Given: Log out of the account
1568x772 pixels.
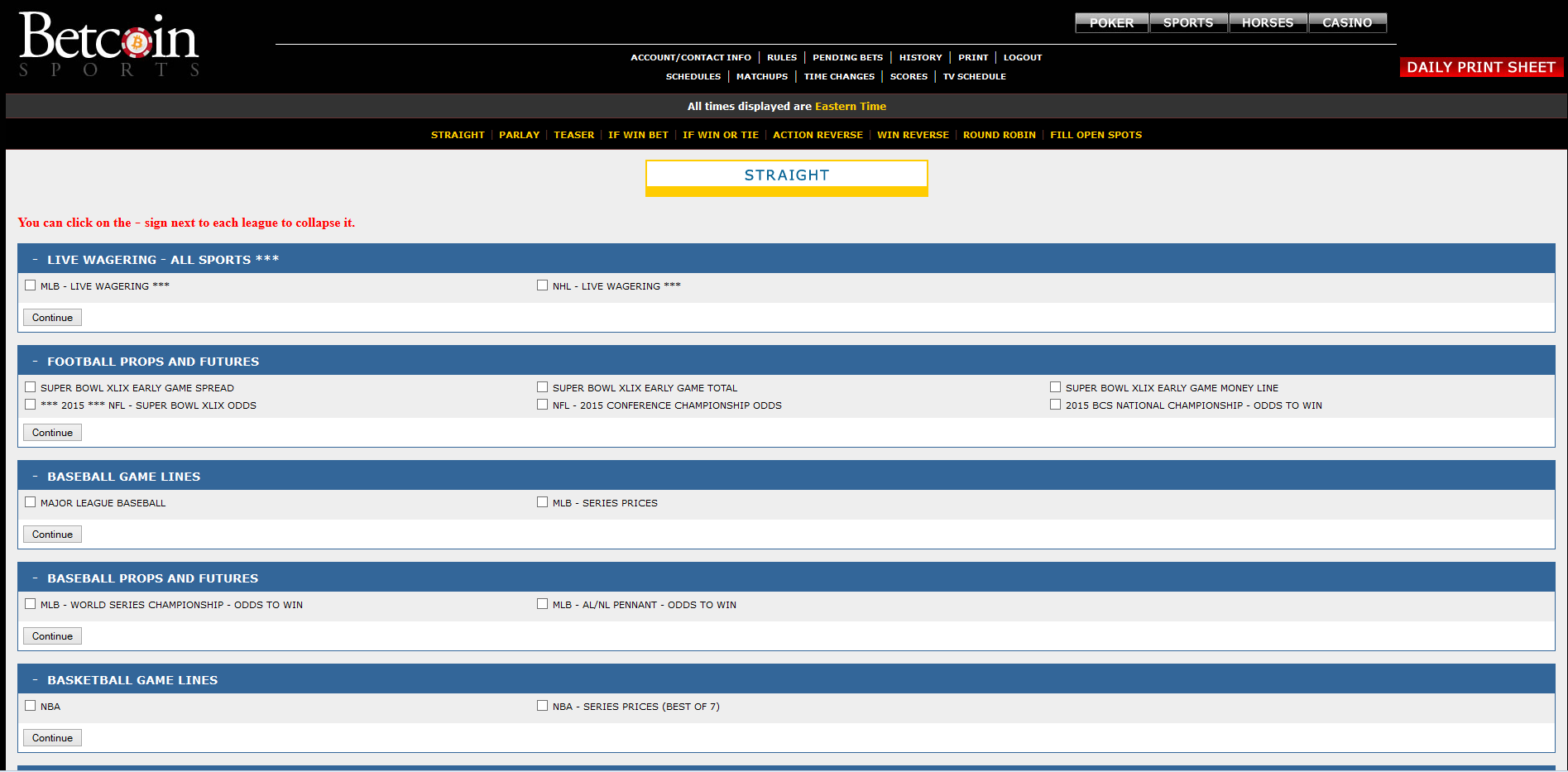Looking at the screenshot, I should click(1023, 58).
